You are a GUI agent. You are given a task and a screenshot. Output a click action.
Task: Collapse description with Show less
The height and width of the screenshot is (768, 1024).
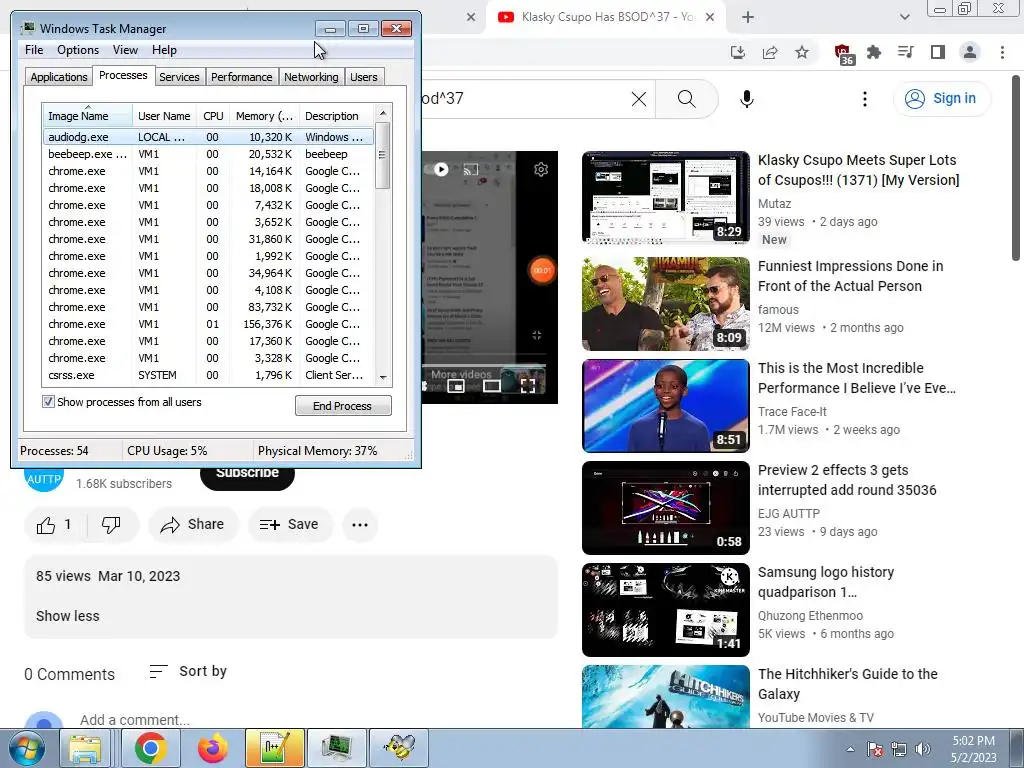pos(68,616)
